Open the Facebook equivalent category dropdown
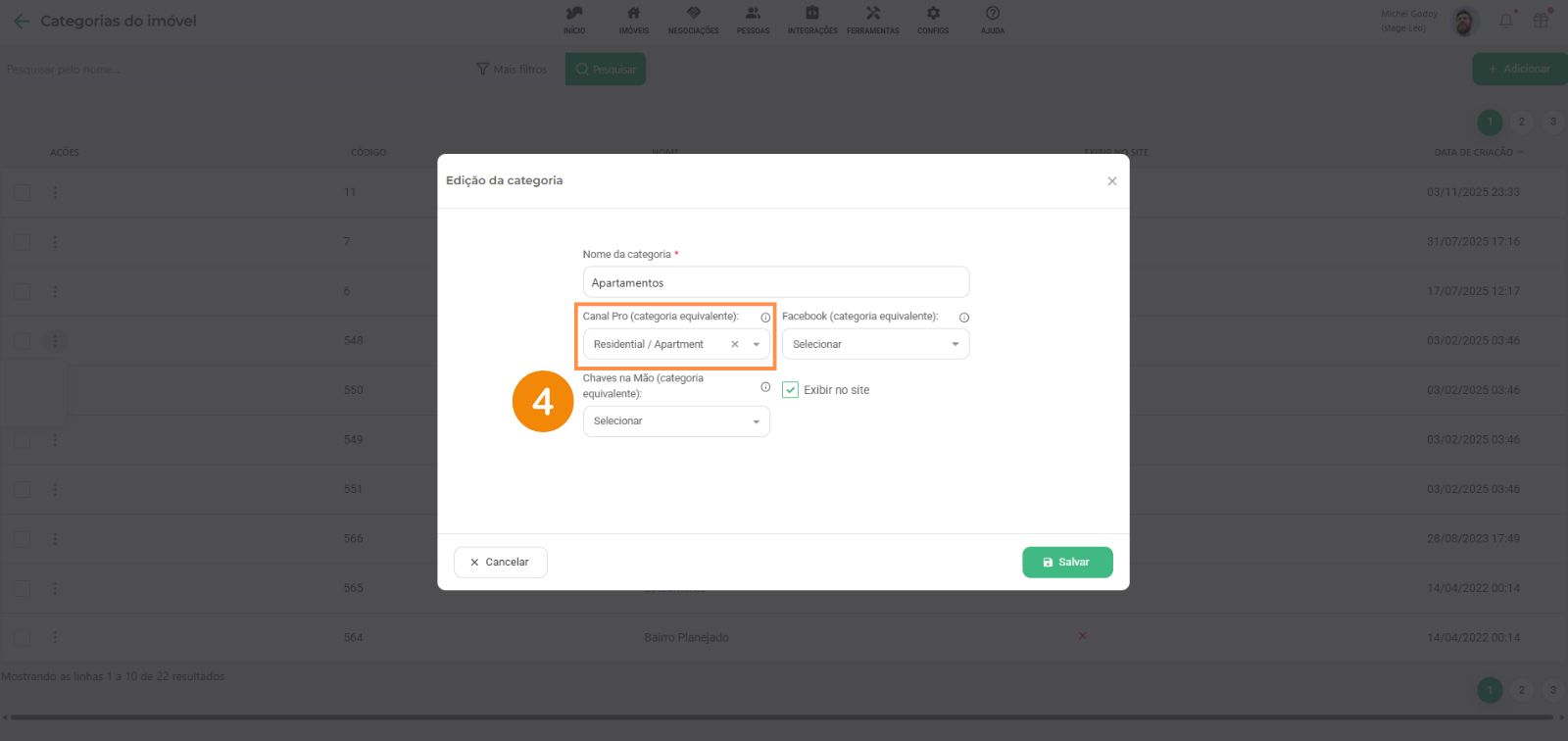Viewport: 1568px width, 741px height. click(x=875, y=344)
